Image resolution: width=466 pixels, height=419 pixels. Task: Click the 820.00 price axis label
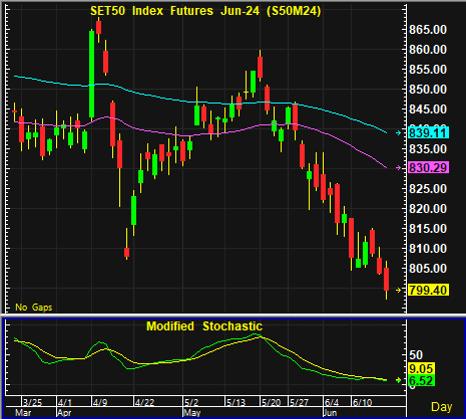(428, 209)
